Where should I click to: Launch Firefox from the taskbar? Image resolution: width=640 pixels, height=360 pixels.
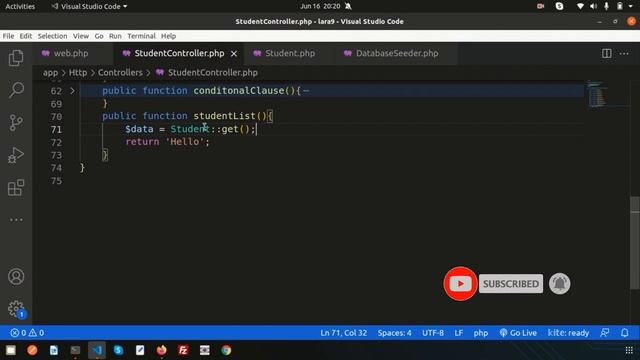pyautogui.click(x=162, y=350)
